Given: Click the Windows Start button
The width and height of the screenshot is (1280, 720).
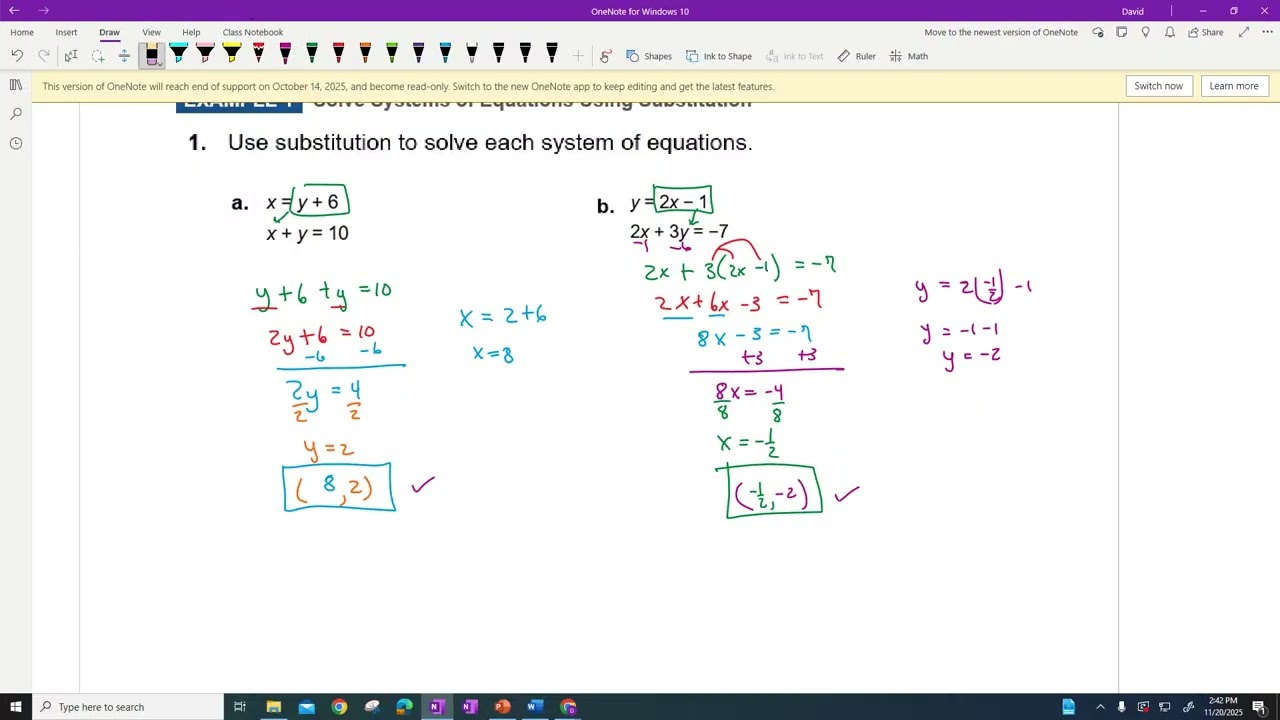Looking at the screenshot, I should (16, 707).
